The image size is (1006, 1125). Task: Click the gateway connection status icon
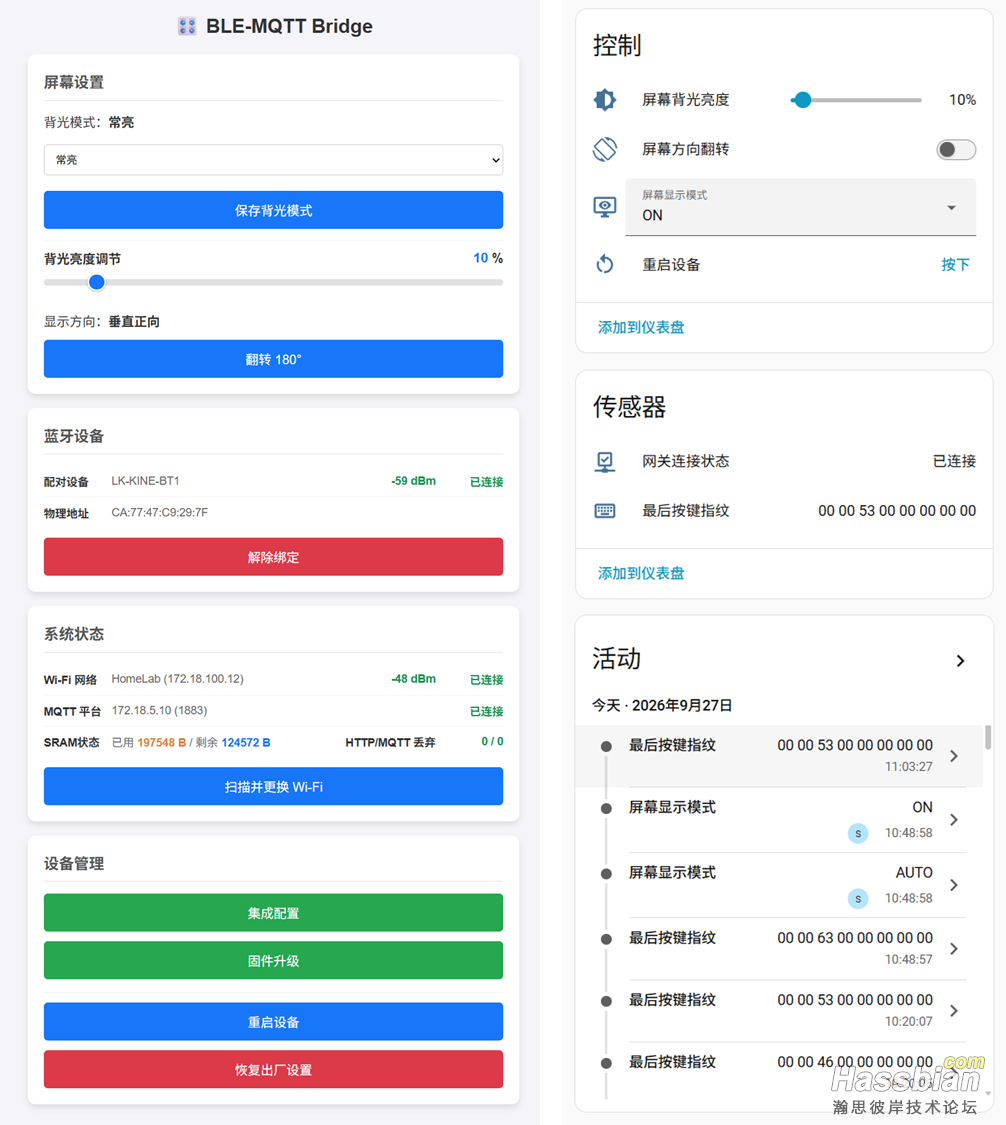(x=605, y=461)
